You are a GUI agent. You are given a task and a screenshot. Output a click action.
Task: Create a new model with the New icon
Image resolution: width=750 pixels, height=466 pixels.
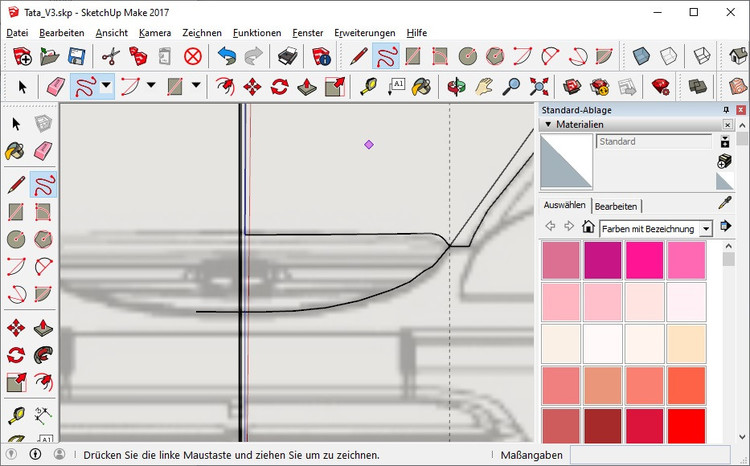(x=22, y=56)
